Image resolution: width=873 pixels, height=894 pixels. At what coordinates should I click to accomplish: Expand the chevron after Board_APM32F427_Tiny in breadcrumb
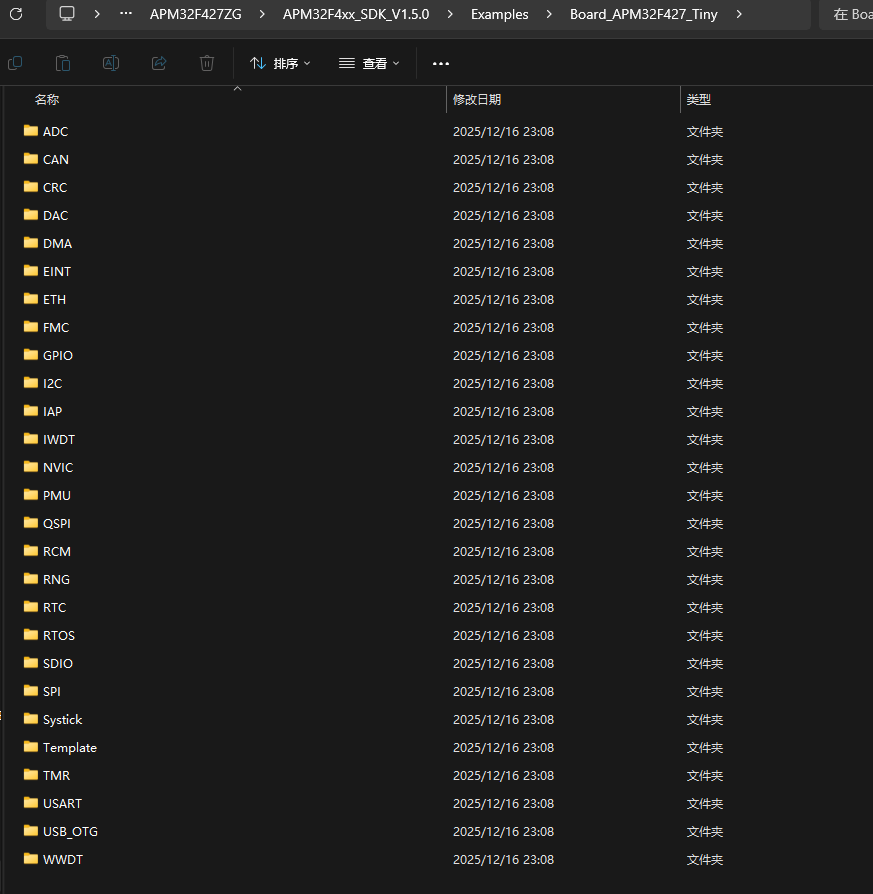[739, 14]
